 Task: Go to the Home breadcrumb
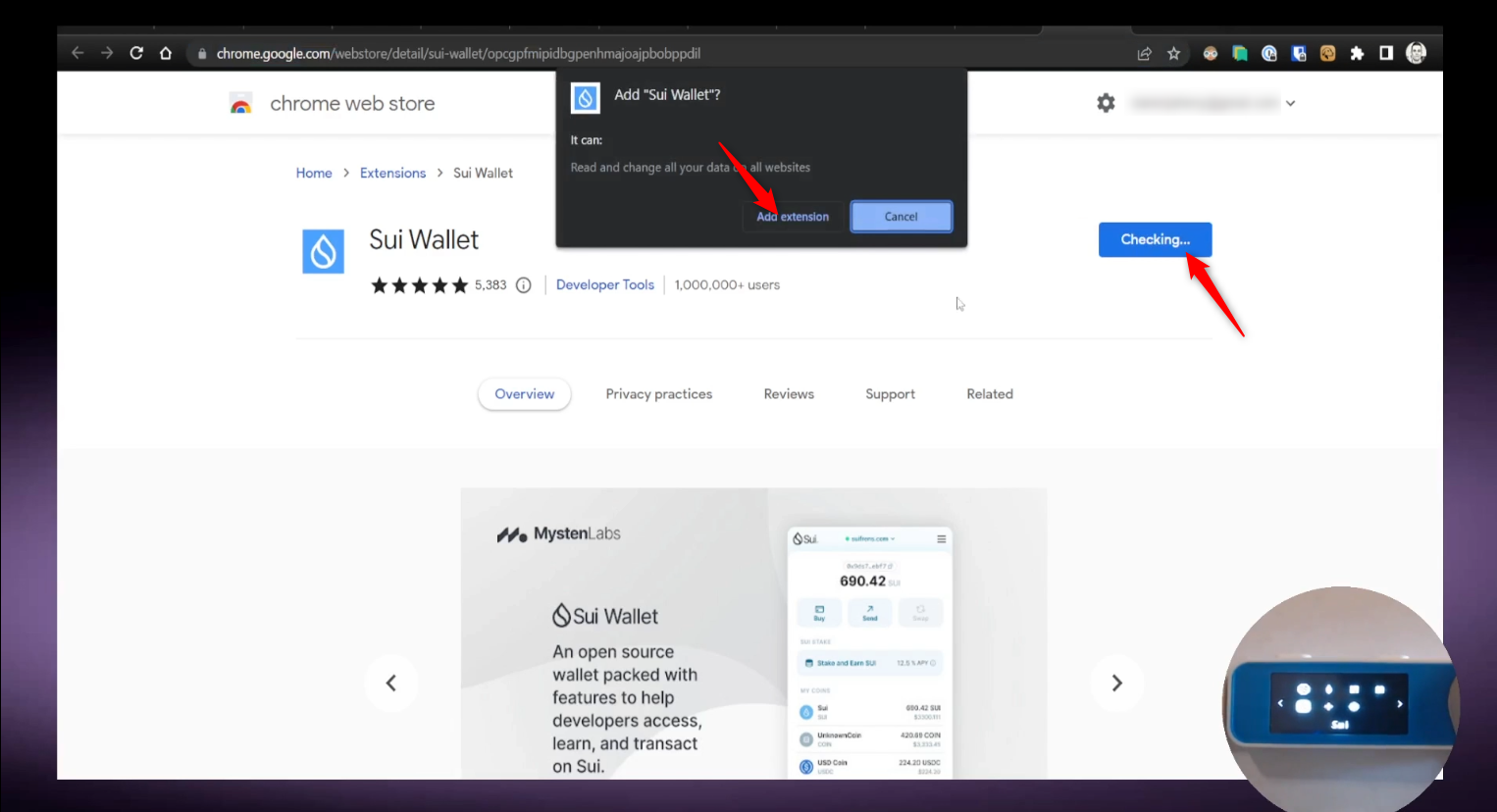(314, 173)
